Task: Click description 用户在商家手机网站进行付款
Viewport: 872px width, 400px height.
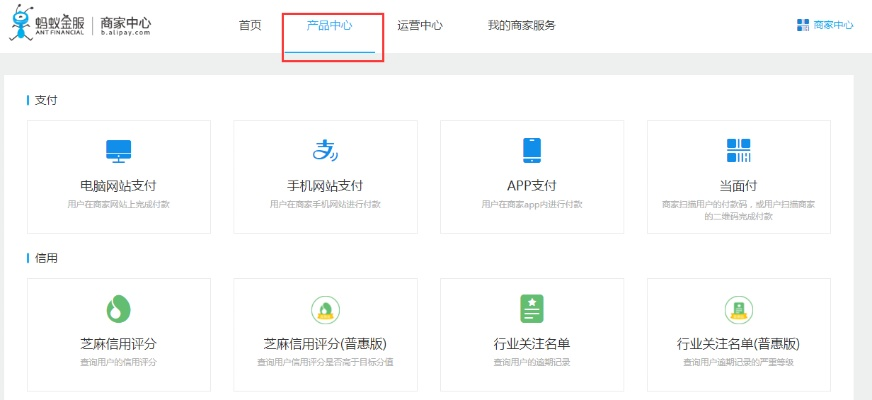Action: [x=325, y=204]
